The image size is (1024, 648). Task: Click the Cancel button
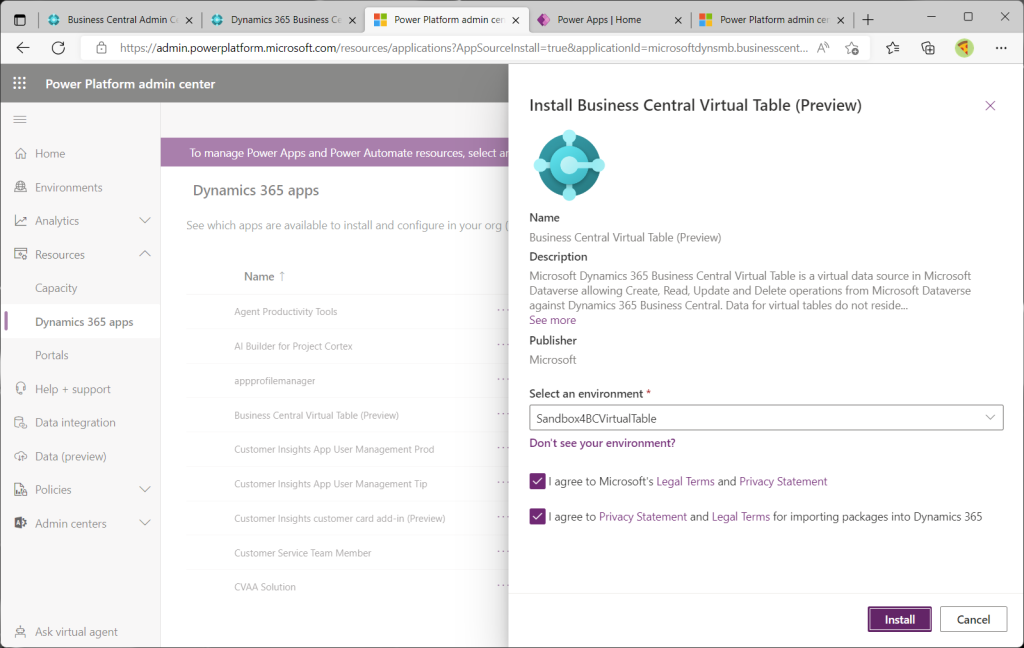tap(973, 619)
